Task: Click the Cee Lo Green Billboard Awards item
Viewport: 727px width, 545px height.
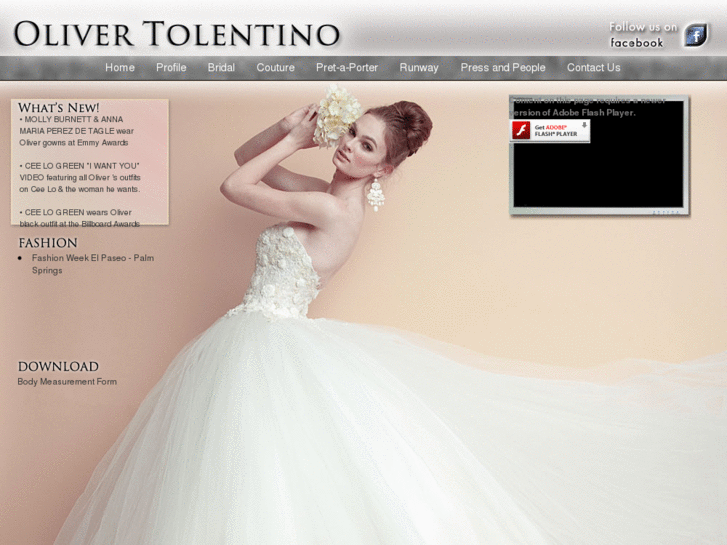Action: click(x=80, y=218)
